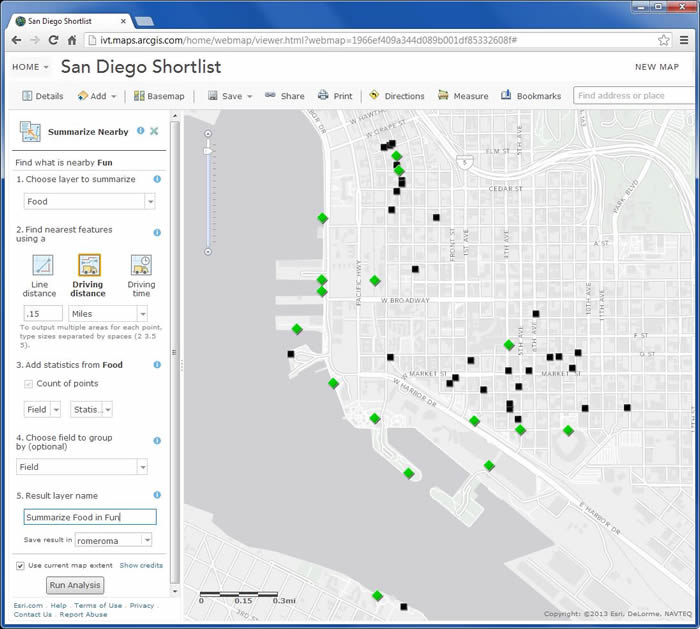Image resolution: width=700 pixels, height=629 pixels.
Task: Select the Driving distance icon
Action: click(89, 266)
